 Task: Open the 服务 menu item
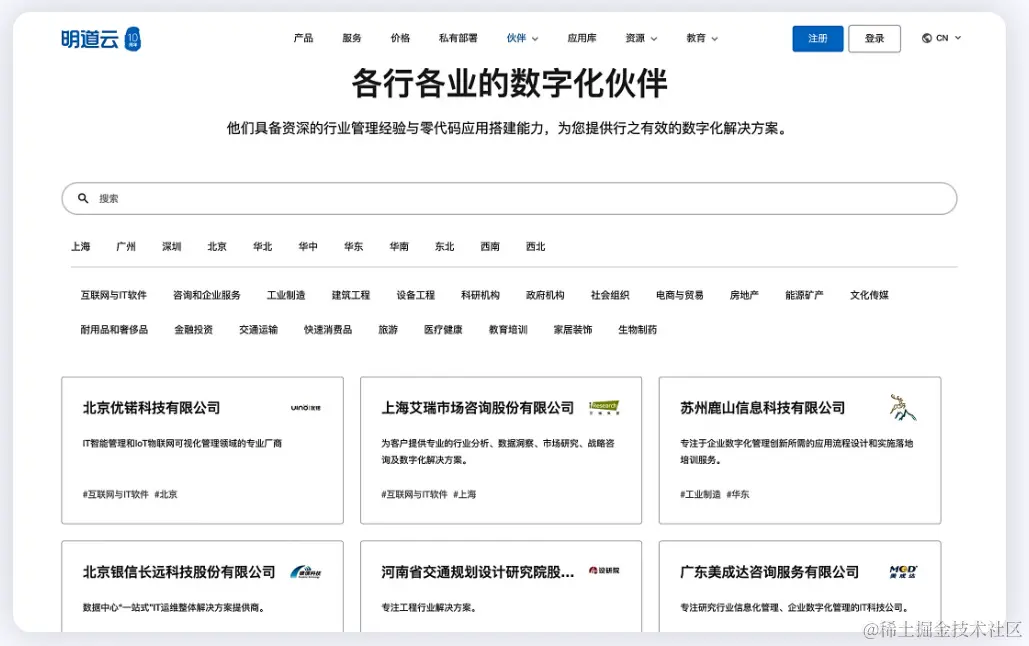click(x=352, y=38)
